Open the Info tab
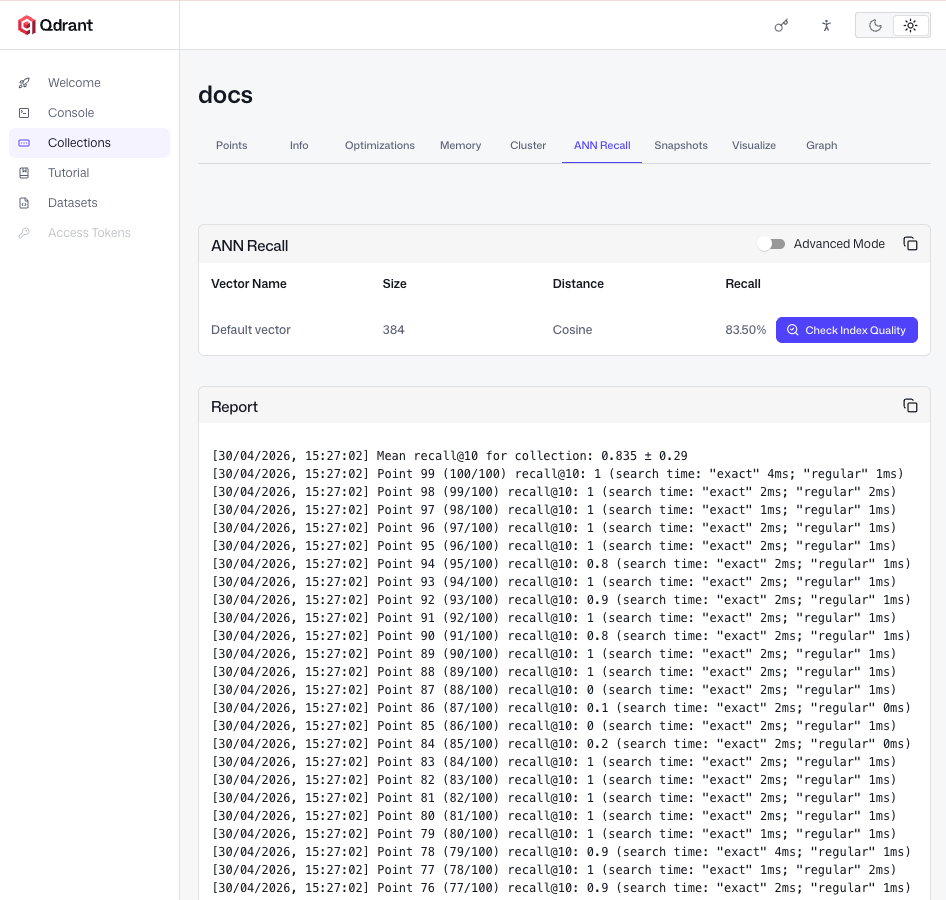 coord(299,145)
